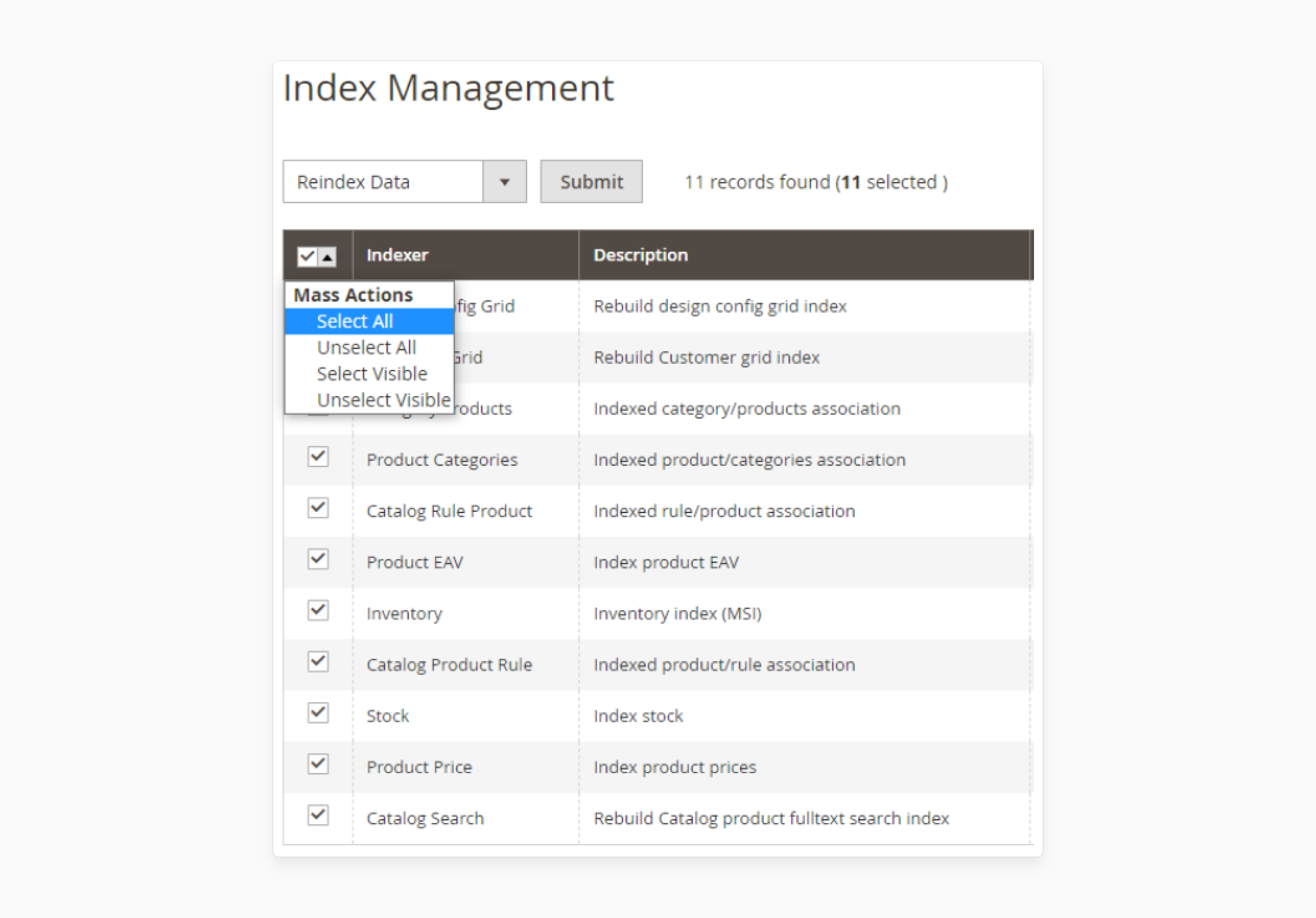Click 'Inventory index (MSI)' description
Screen dimensions: 1316x918
coord(677,614)
